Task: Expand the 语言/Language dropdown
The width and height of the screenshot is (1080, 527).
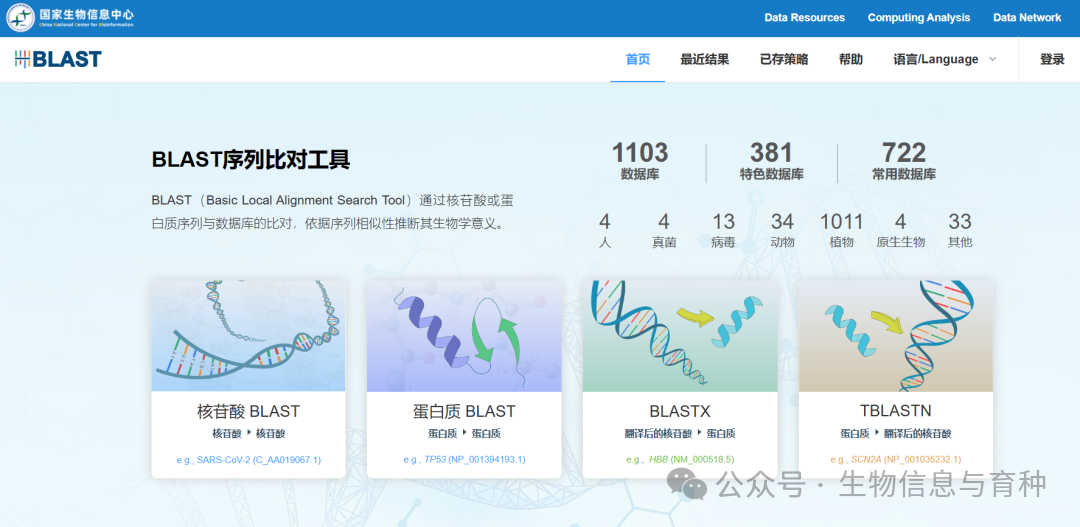Action: tap(944, 59)
